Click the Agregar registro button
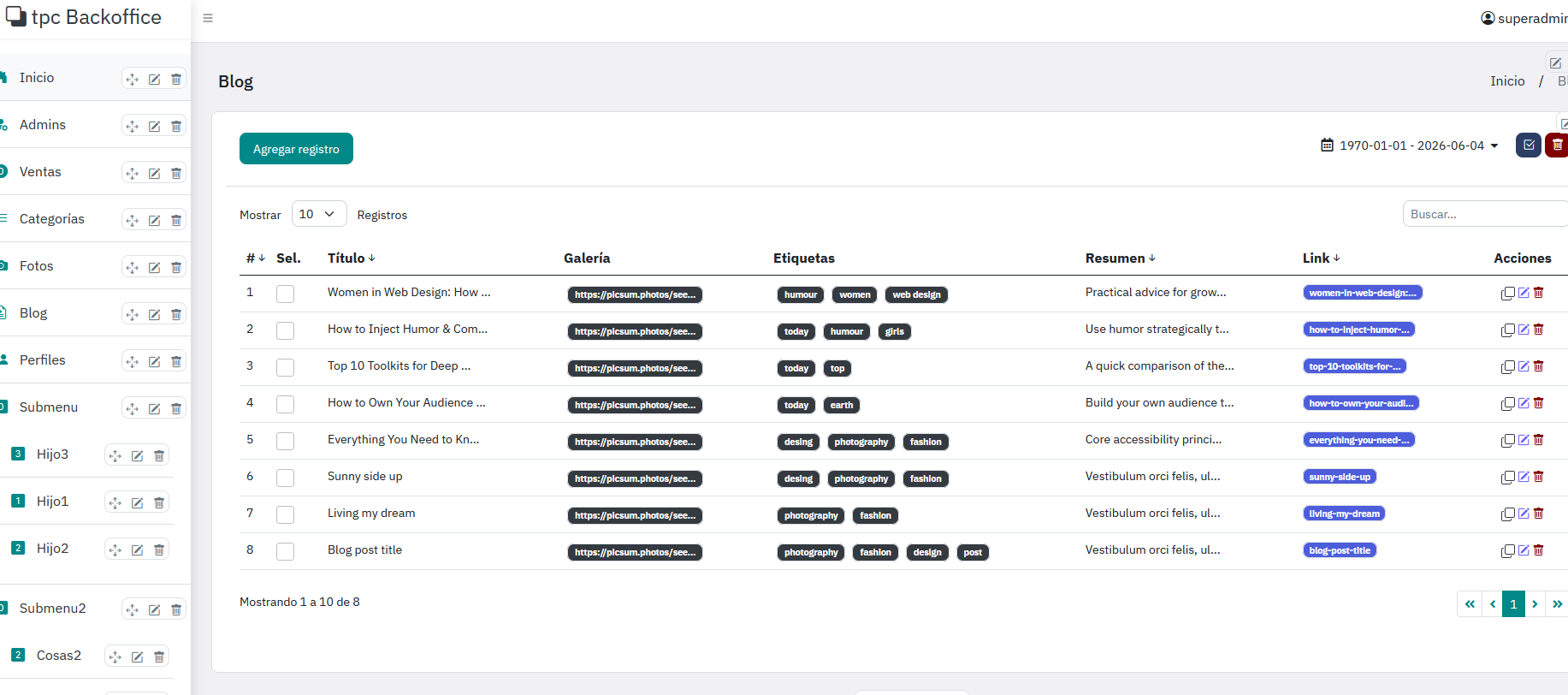 (296, 149)
